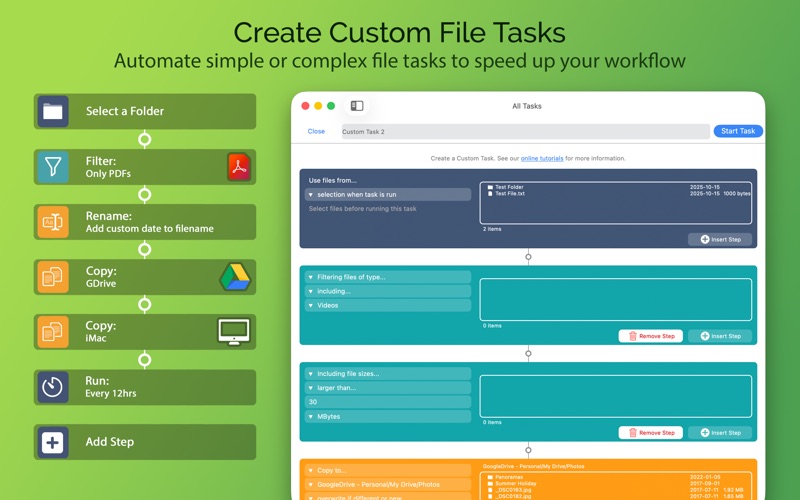Click the empty file type filter results list

[x=615, y=299]
